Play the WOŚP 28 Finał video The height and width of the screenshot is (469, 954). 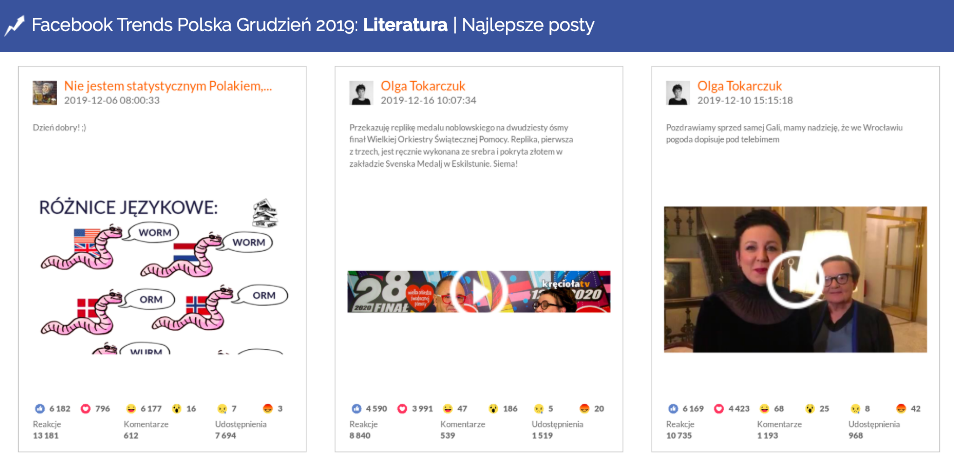click(478, 291)
